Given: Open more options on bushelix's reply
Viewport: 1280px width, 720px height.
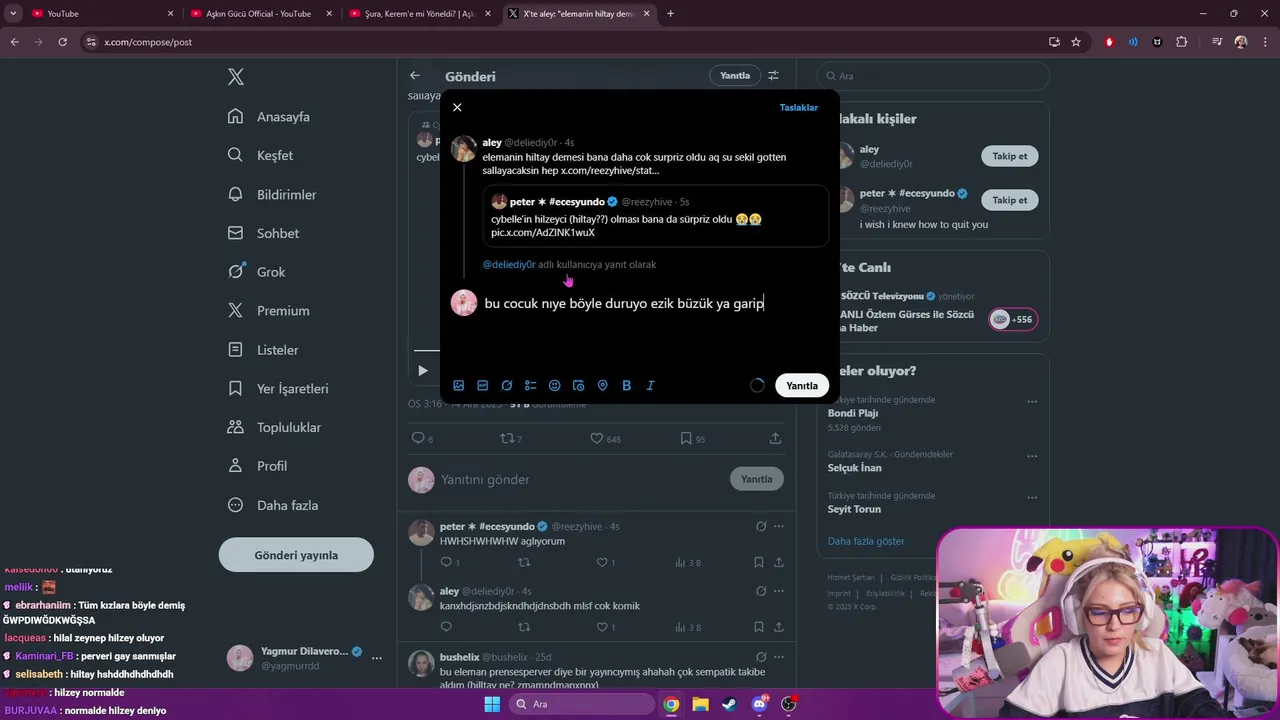Looking at the screenshot, I should pyautogui.click(x=779, y=657).
